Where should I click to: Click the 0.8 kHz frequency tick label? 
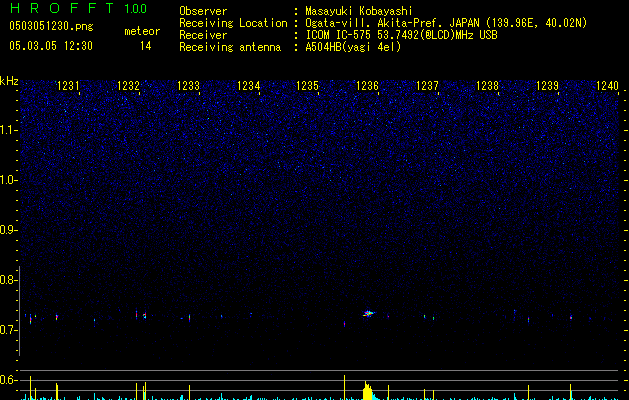[x=7, y=280]
